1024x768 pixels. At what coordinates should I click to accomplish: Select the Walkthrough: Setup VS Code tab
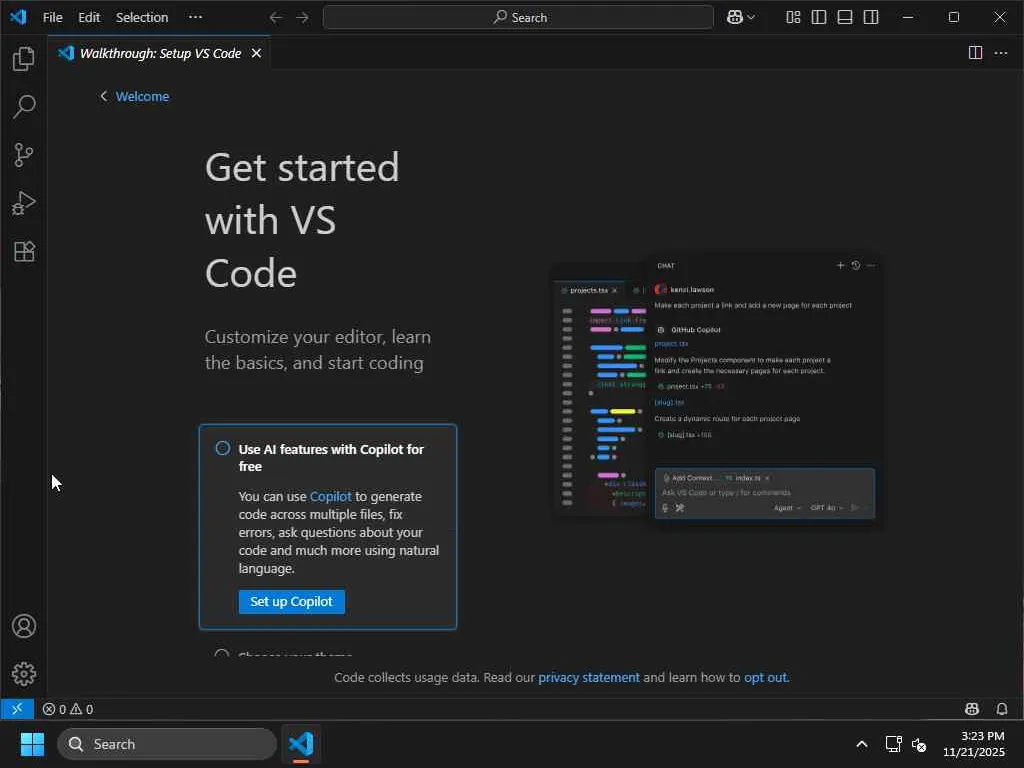point(160,54)
